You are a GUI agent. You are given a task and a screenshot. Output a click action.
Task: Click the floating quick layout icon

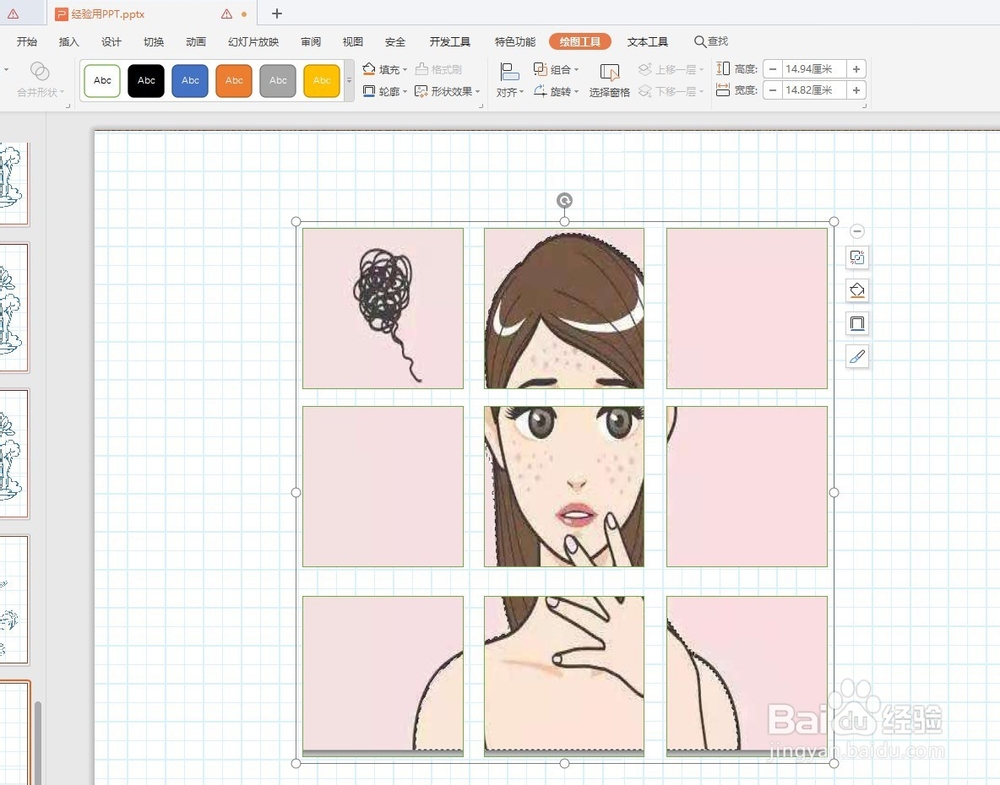point(857,258)
